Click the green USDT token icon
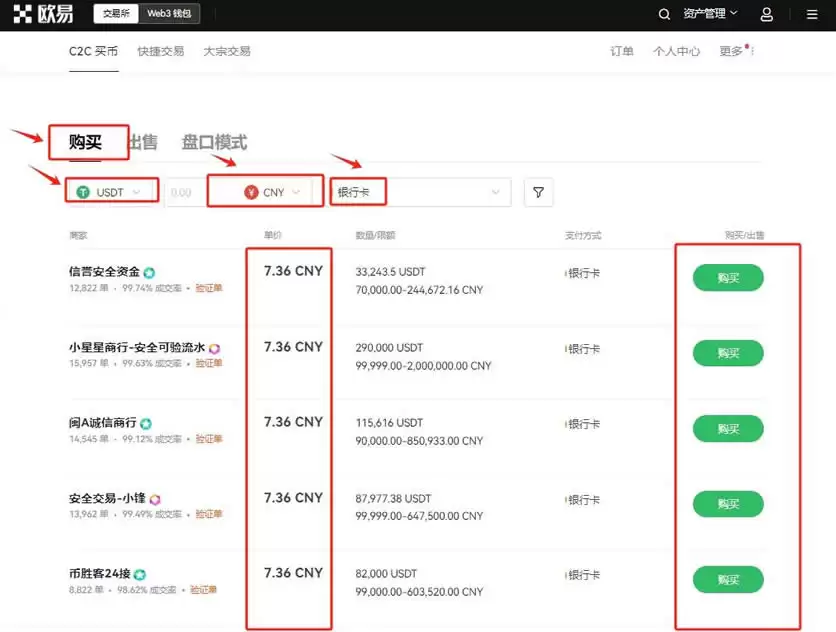This screenshot has width=836, height=632. click(81, 191)
